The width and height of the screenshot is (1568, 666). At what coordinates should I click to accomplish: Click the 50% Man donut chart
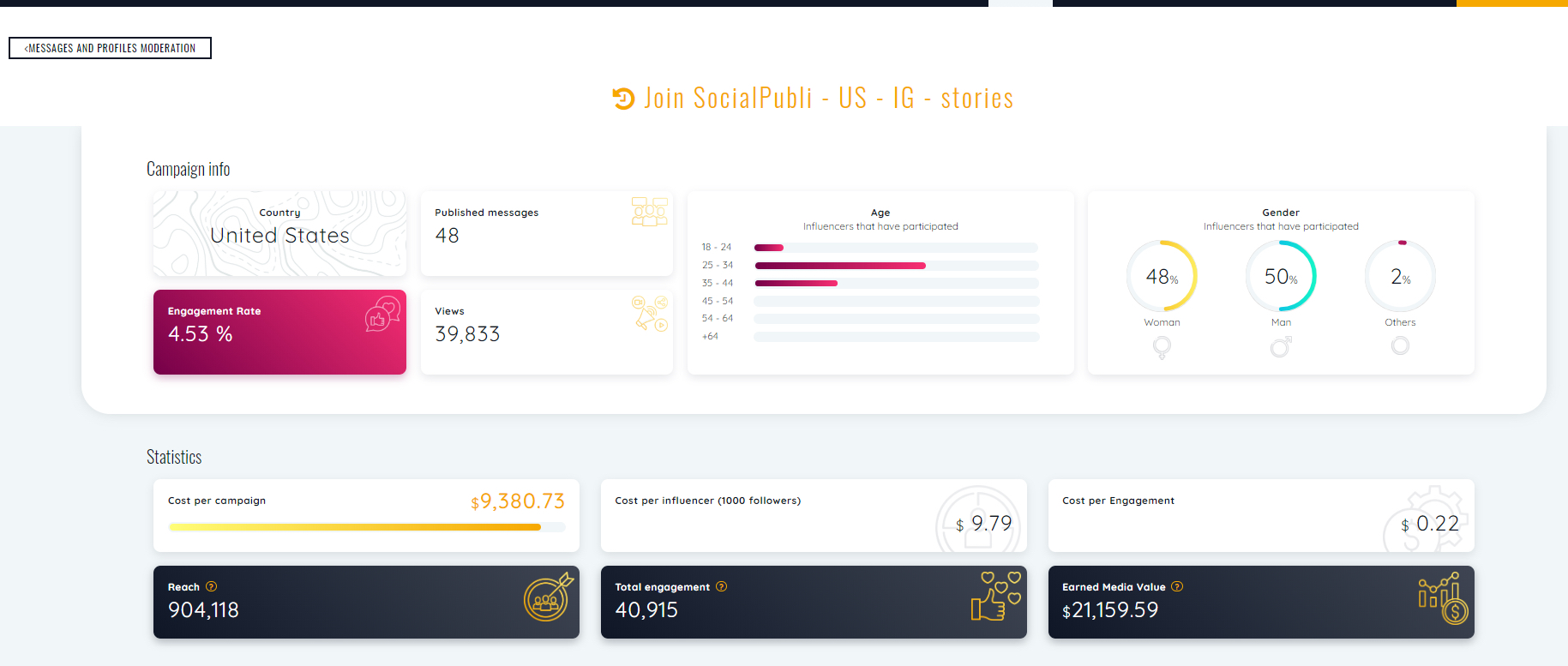pos(1281,276)
